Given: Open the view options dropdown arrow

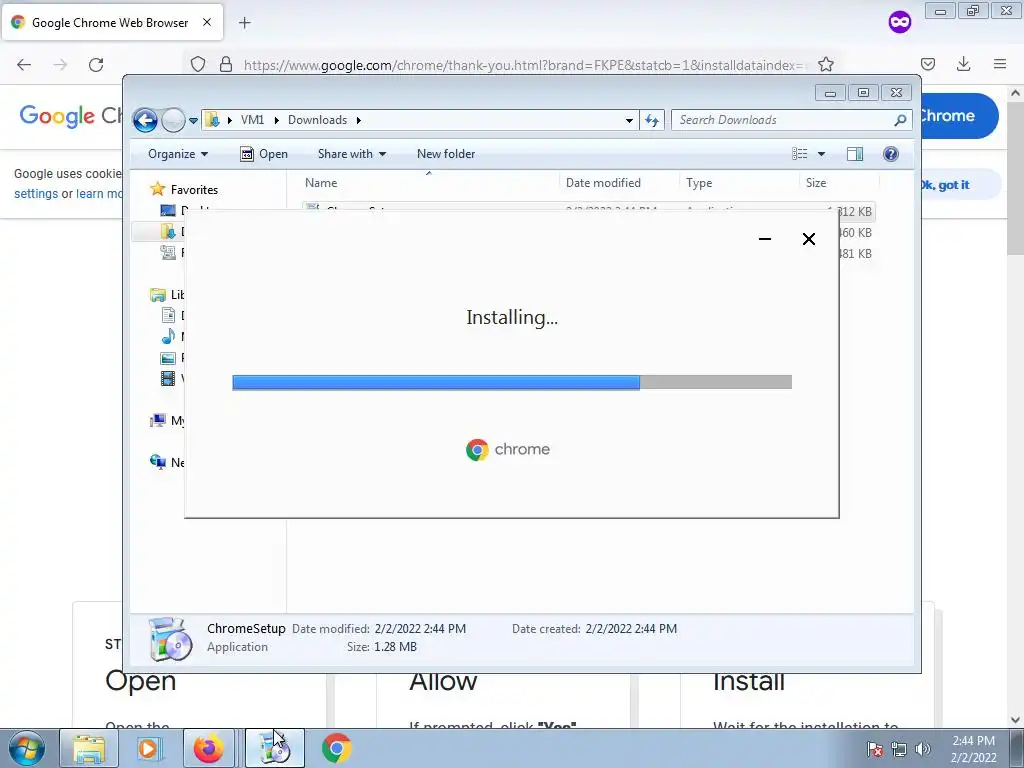Looking at the screenshot, I should coord(822,154).
